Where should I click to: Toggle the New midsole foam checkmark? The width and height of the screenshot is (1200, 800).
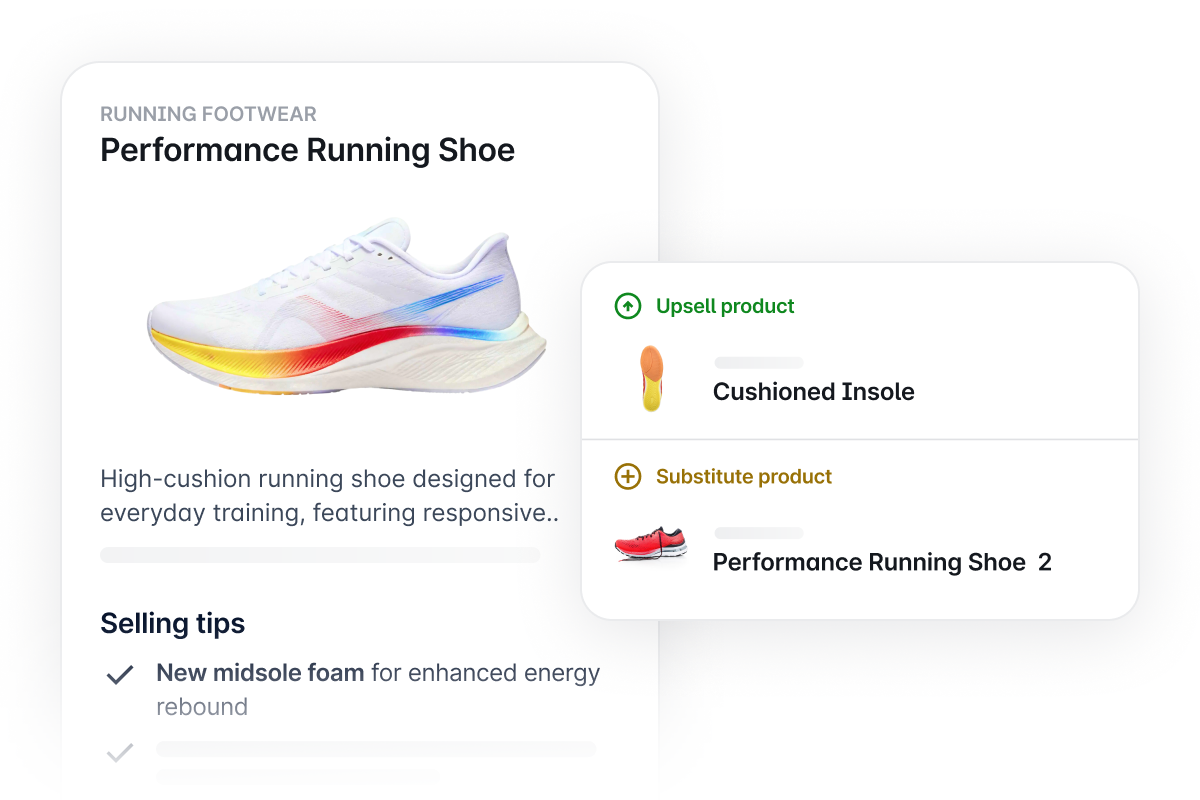point(120,675)
